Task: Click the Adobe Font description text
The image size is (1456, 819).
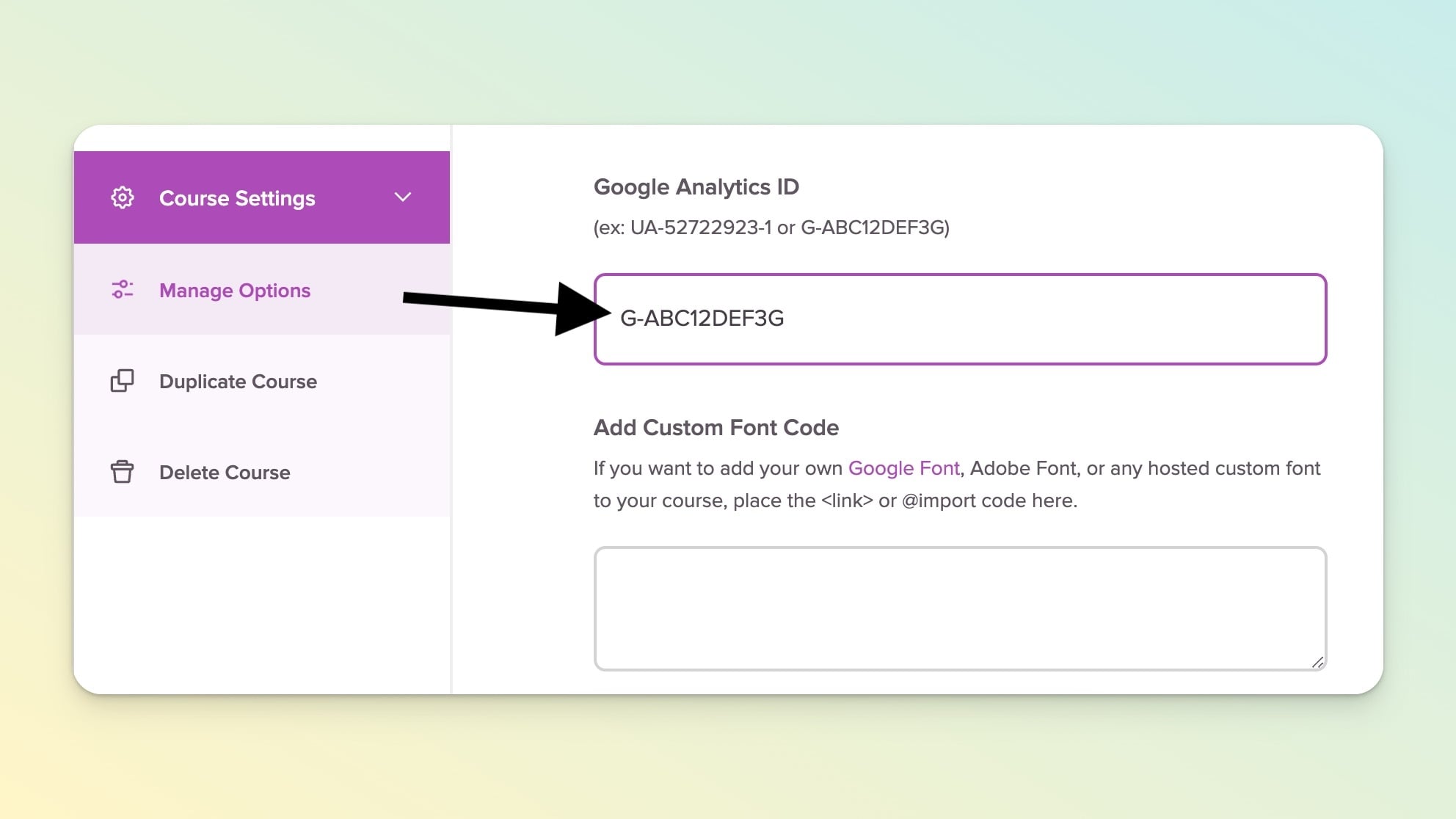Action: coord(1024,468)
